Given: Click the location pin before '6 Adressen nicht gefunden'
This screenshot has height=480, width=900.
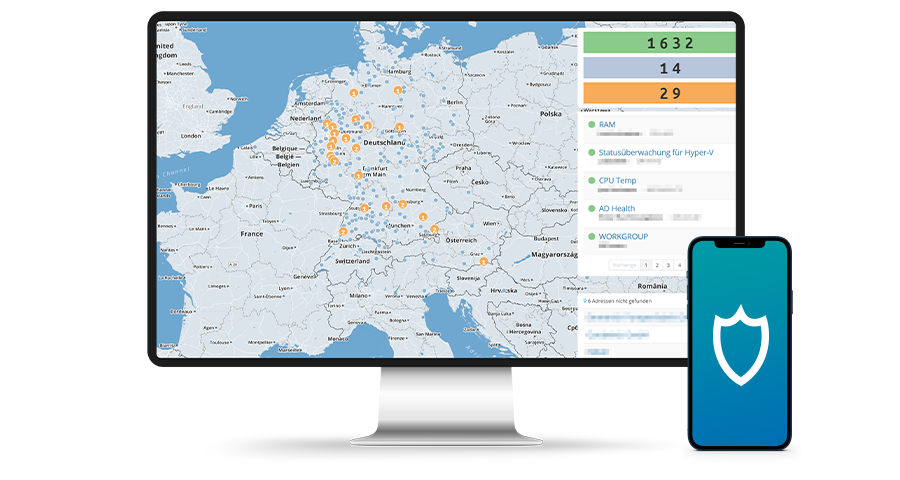Looking at the screenshot, I should (585, 301).
